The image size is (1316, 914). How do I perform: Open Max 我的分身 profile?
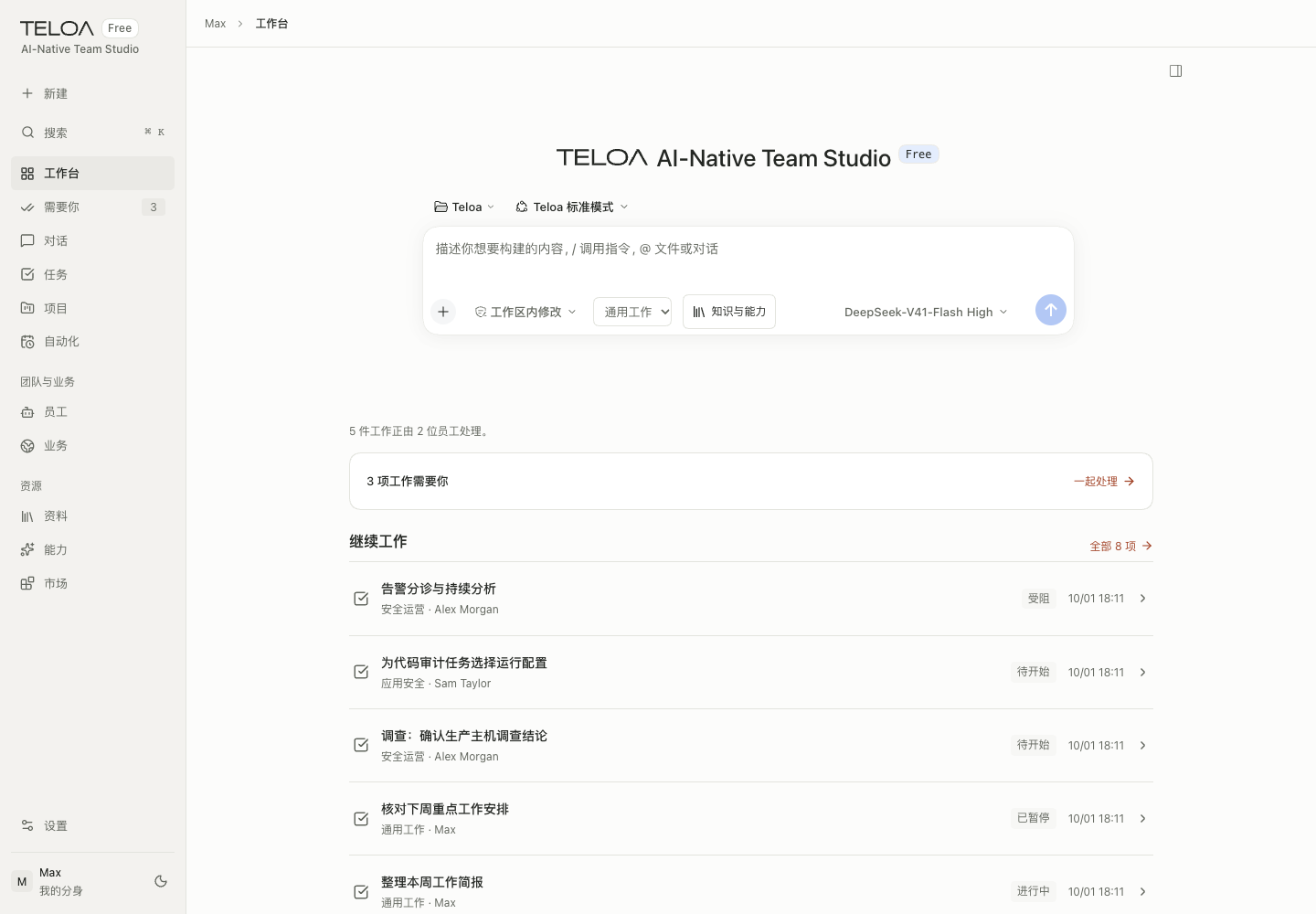[77, 881]
